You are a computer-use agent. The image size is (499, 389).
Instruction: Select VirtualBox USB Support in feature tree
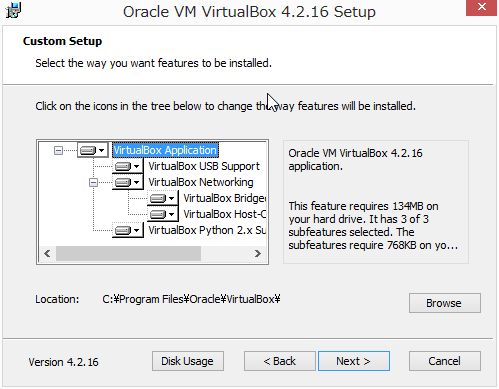click(204, 166)
